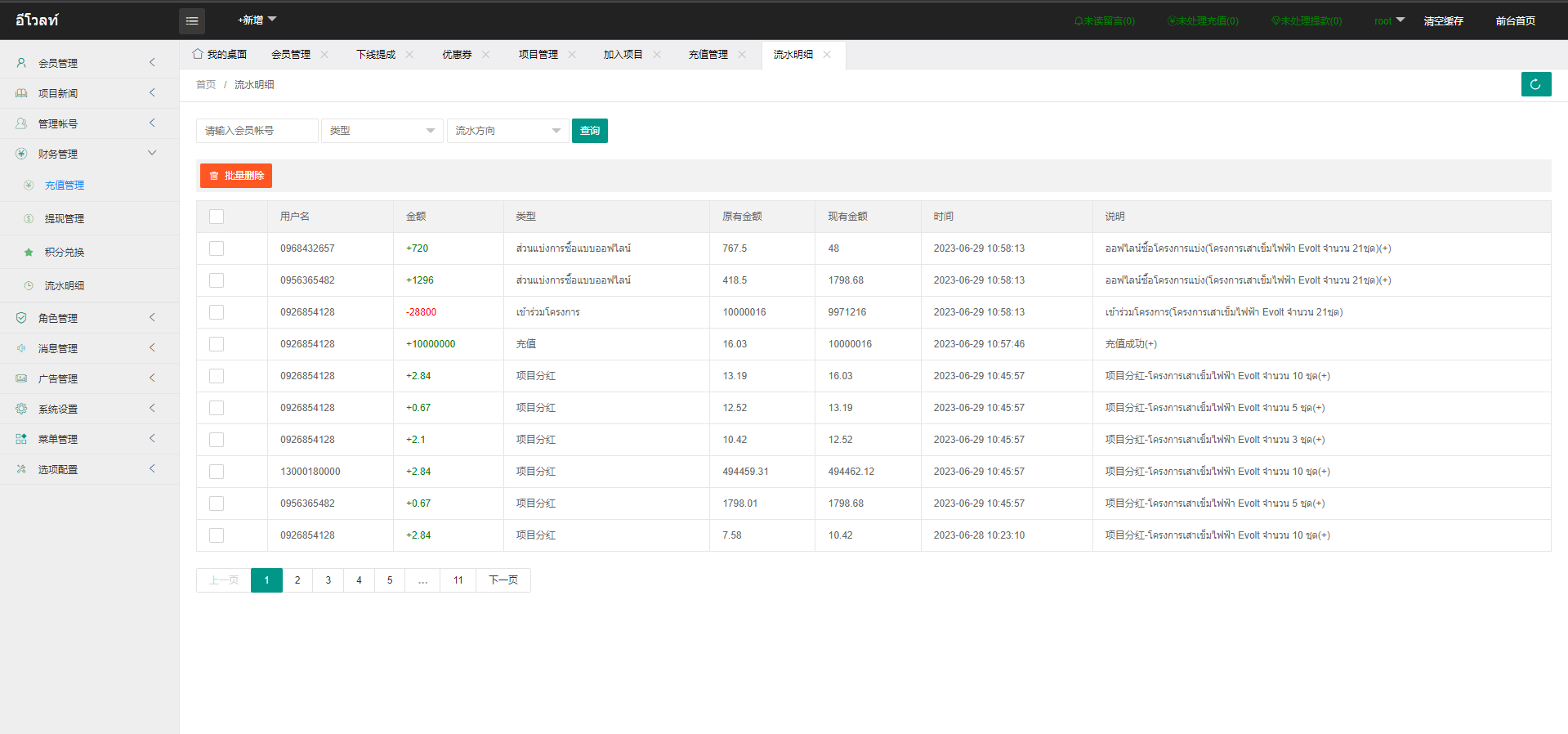Click the home icon on 我的桌面 tab
Image resolution: width=1568 pixels, height=734 pixels.
[198, 54]
